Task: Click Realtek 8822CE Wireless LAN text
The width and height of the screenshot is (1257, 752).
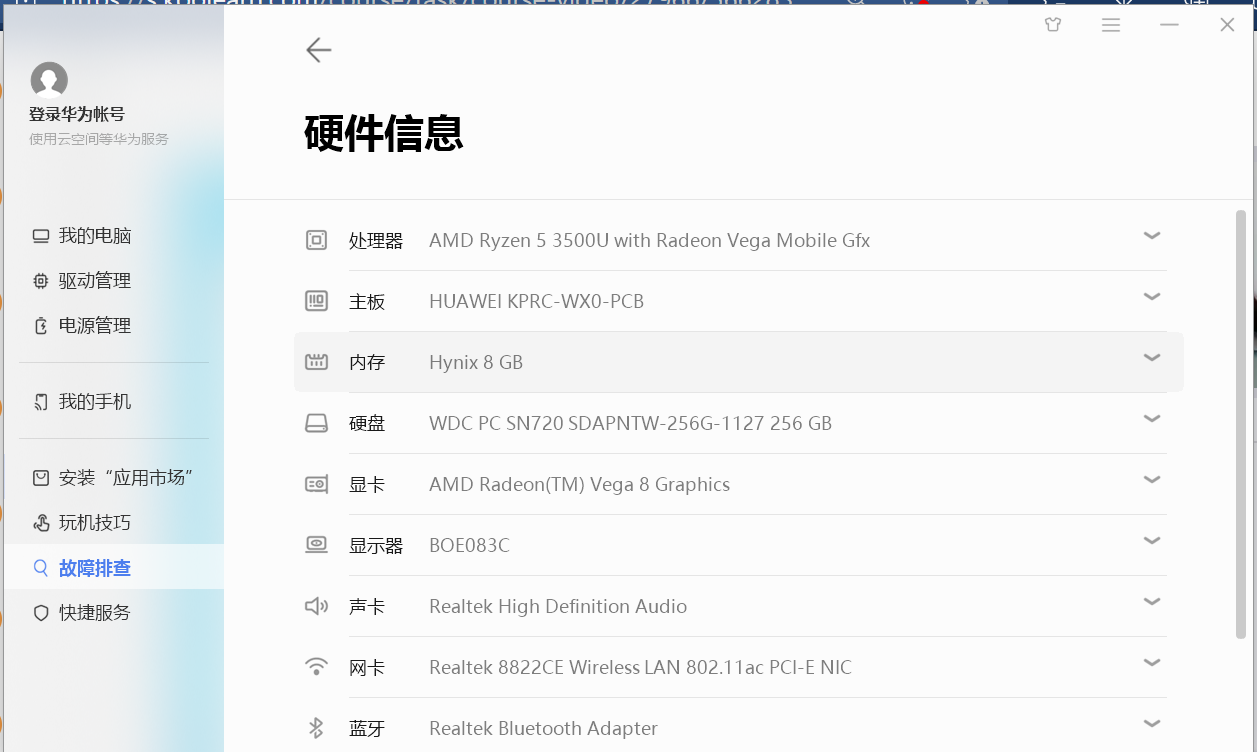Action: coord(641,667)
